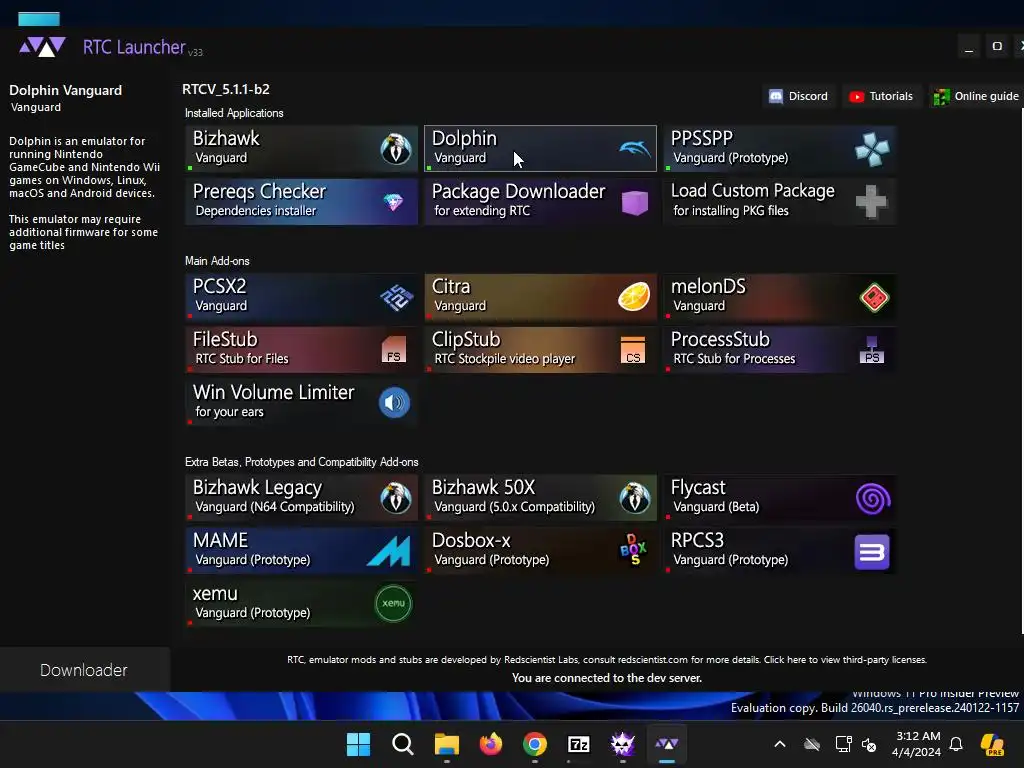Screen dimensions: 1024x768
Task: Open Windows taskbar Search
Action: coord(402,744)
